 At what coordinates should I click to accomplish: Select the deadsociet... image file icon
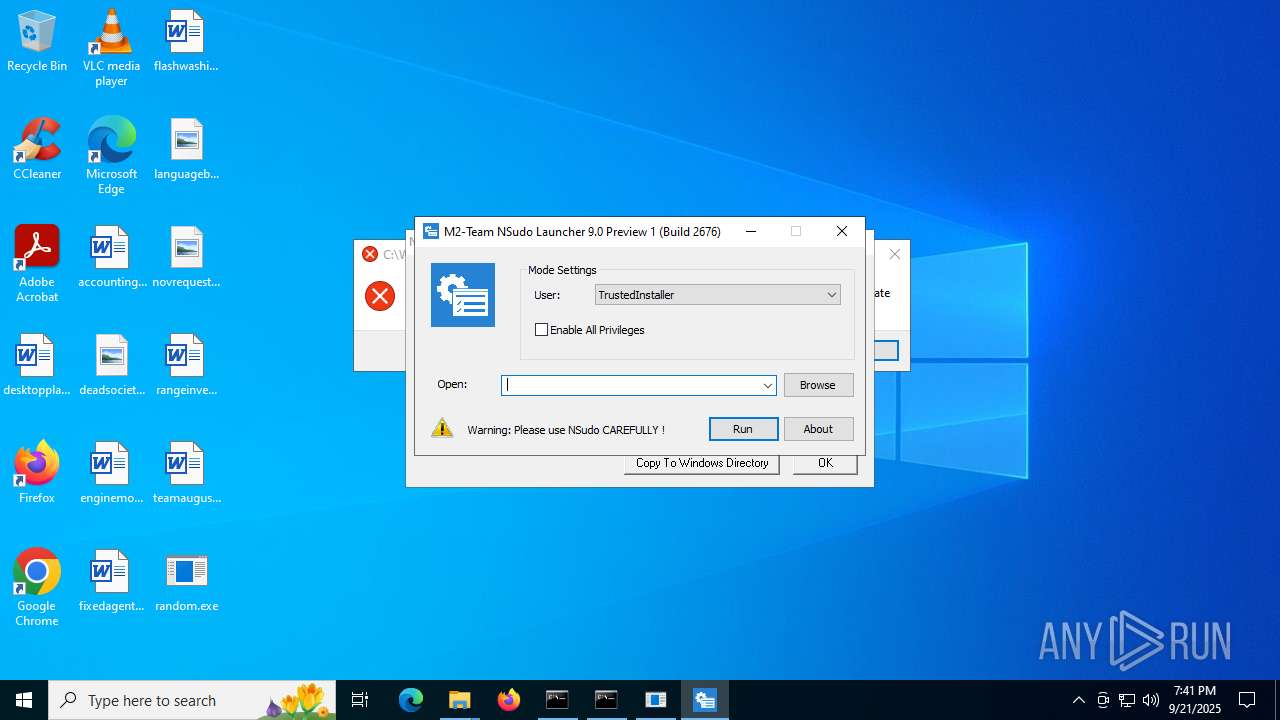pyautogui.click(x=112, y=366)
